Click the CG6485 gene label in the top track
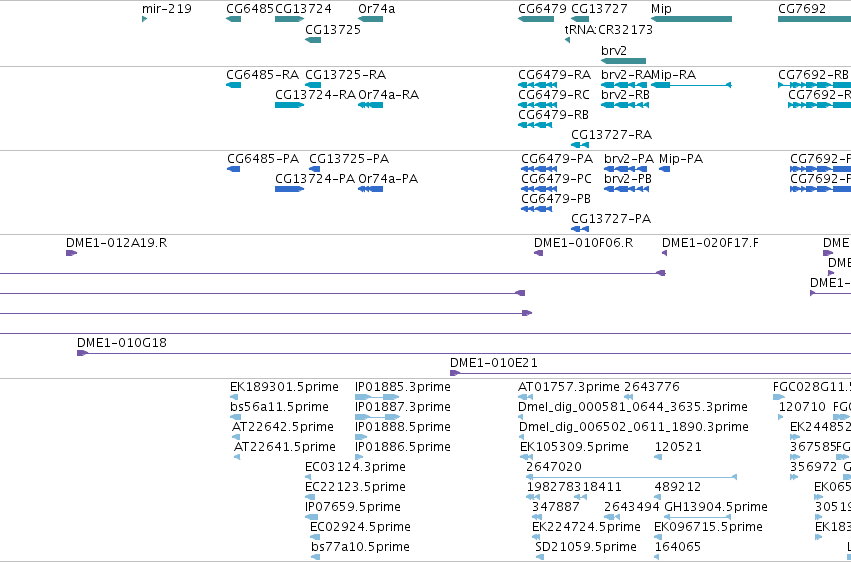Image resolution: width=851 pixels, height=562 pixels. coord(250,9)
